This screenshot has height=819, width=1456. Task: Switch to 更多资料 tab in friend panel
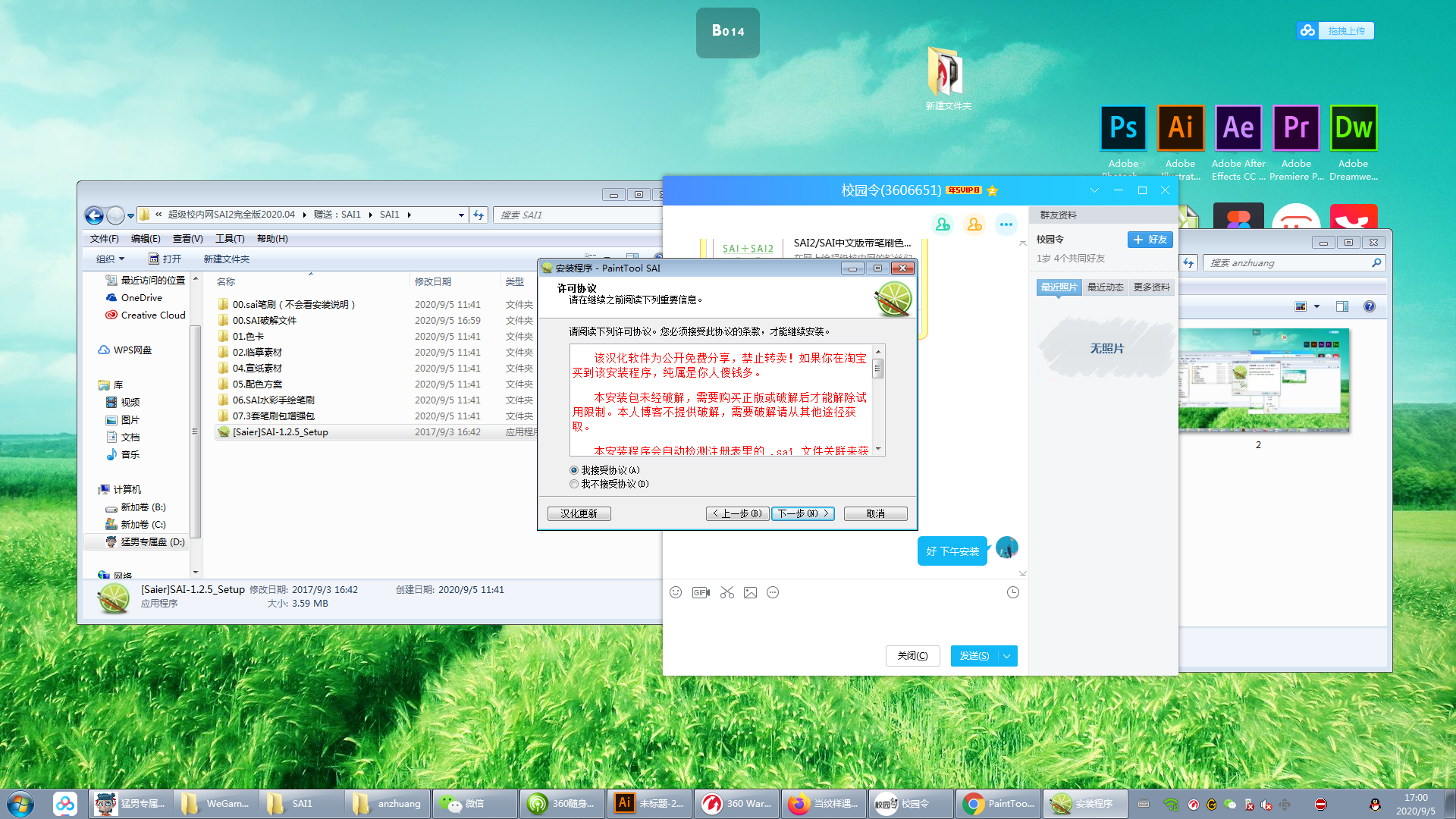point(1151,287)
